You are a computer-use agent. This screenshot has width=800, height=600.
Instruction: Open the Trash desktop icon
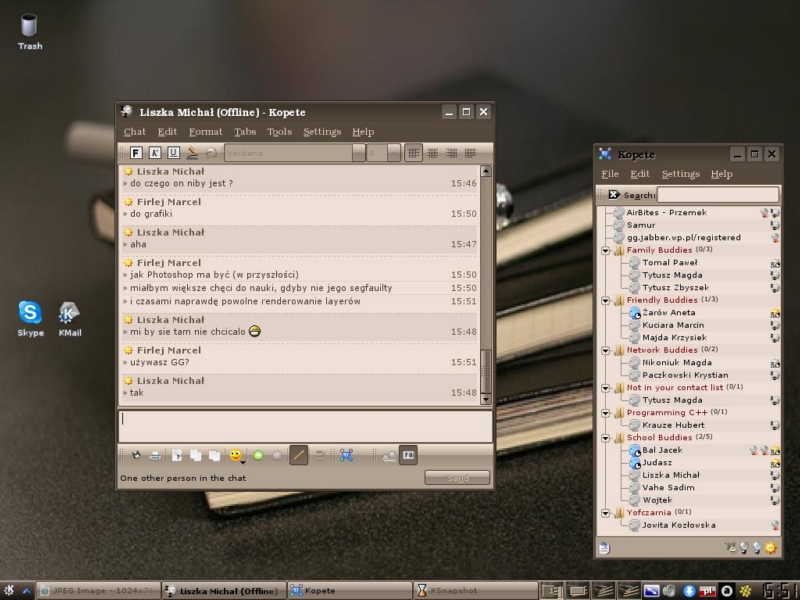[30, 32]
